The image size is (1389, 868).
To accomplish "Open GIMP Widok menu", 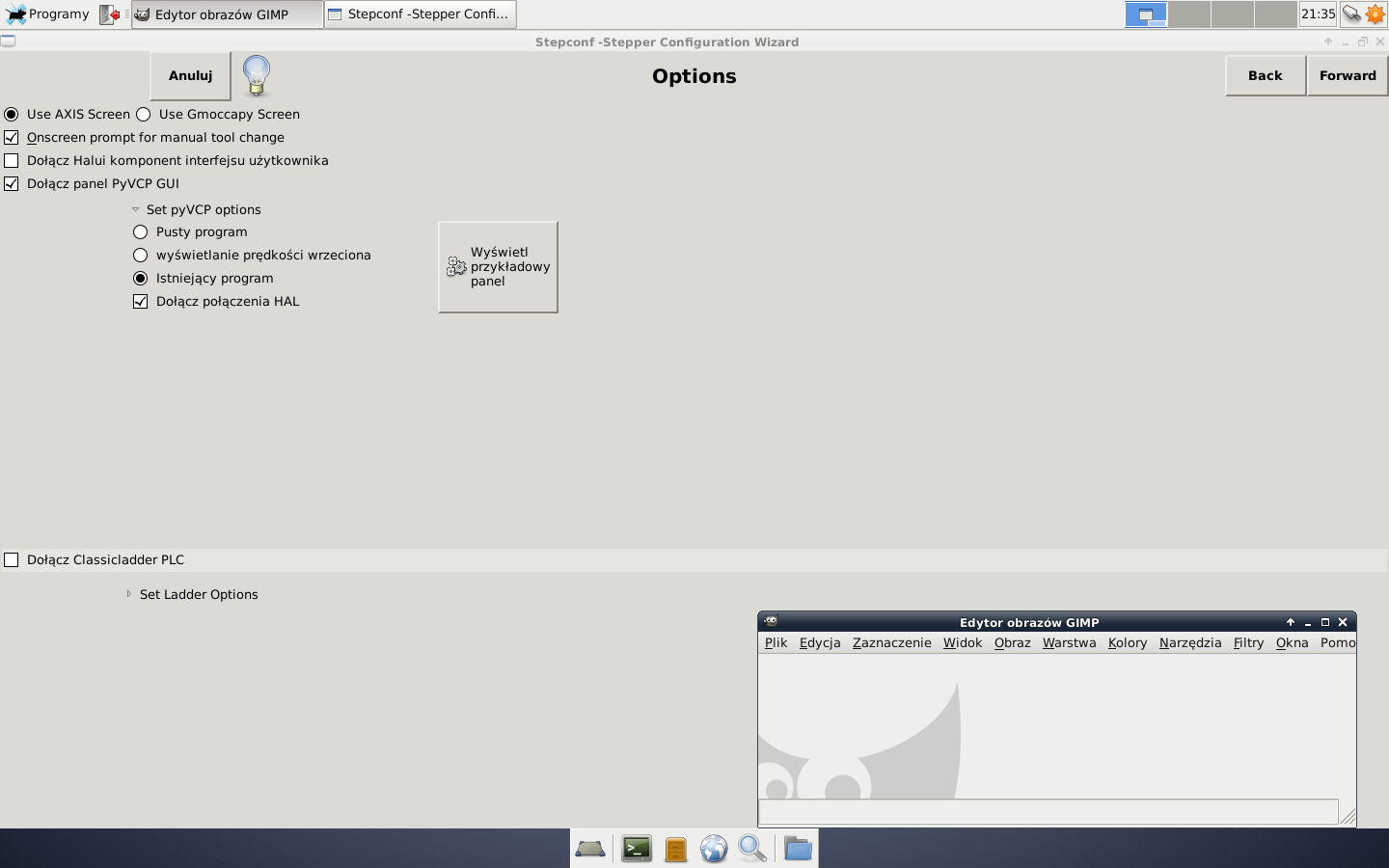I will click(962, 642).
